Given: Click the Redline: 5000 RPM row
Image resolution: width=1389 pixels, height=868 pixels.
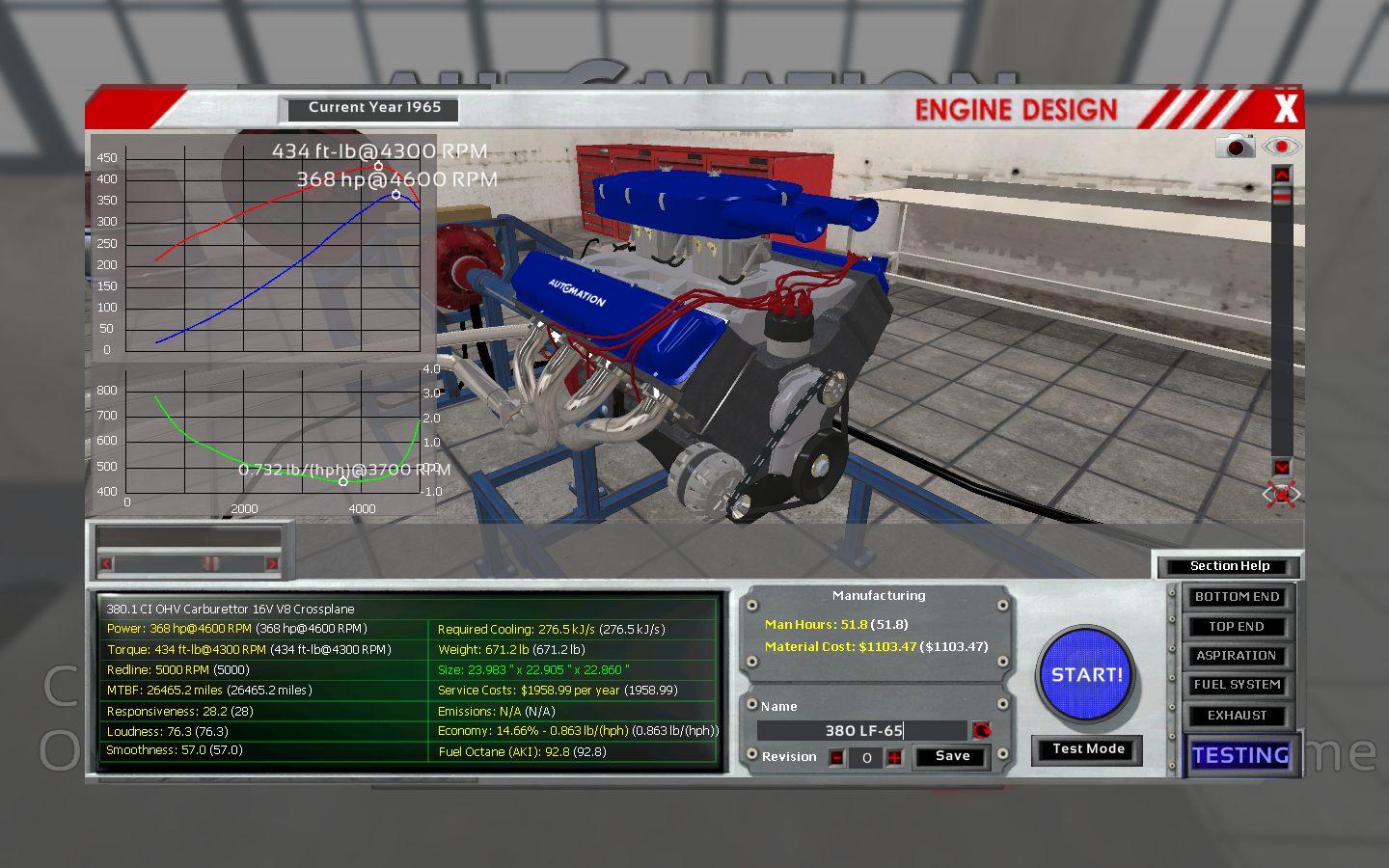Looking at the screenshot, I should pos(263,670).
